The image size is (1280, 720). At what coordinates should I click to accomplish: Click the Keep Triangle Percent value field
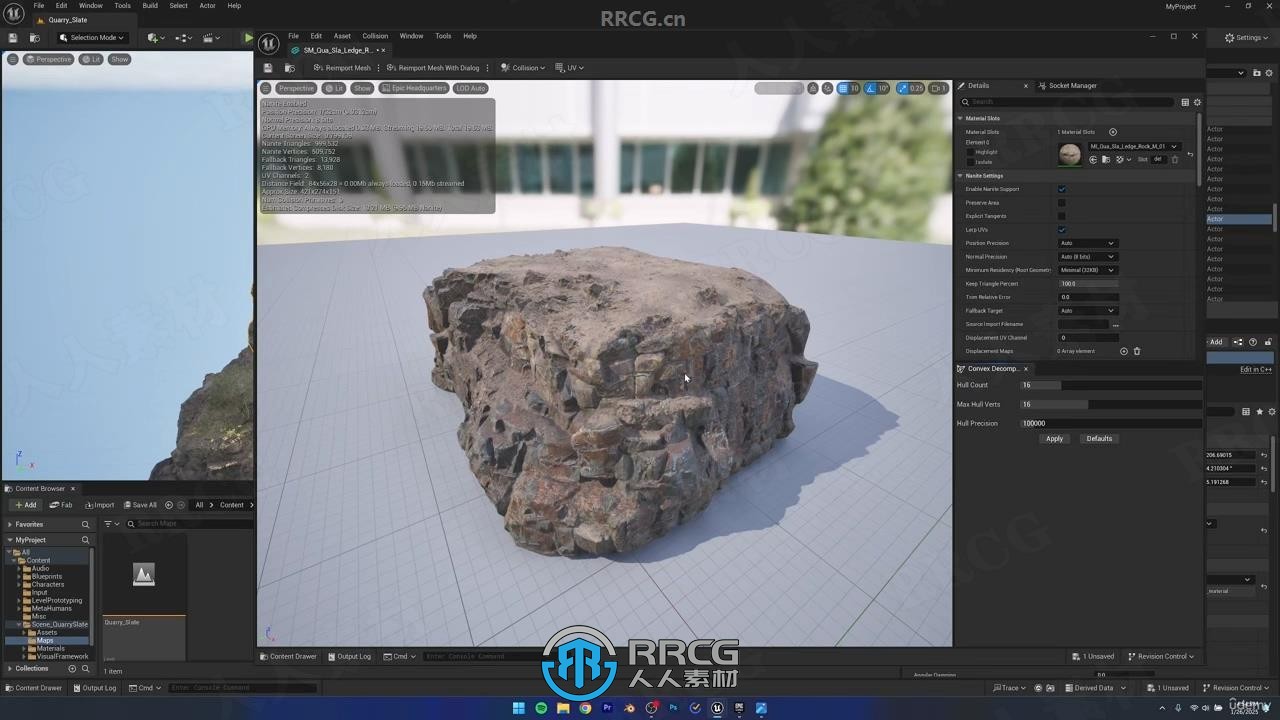(x=1088, y=284)
